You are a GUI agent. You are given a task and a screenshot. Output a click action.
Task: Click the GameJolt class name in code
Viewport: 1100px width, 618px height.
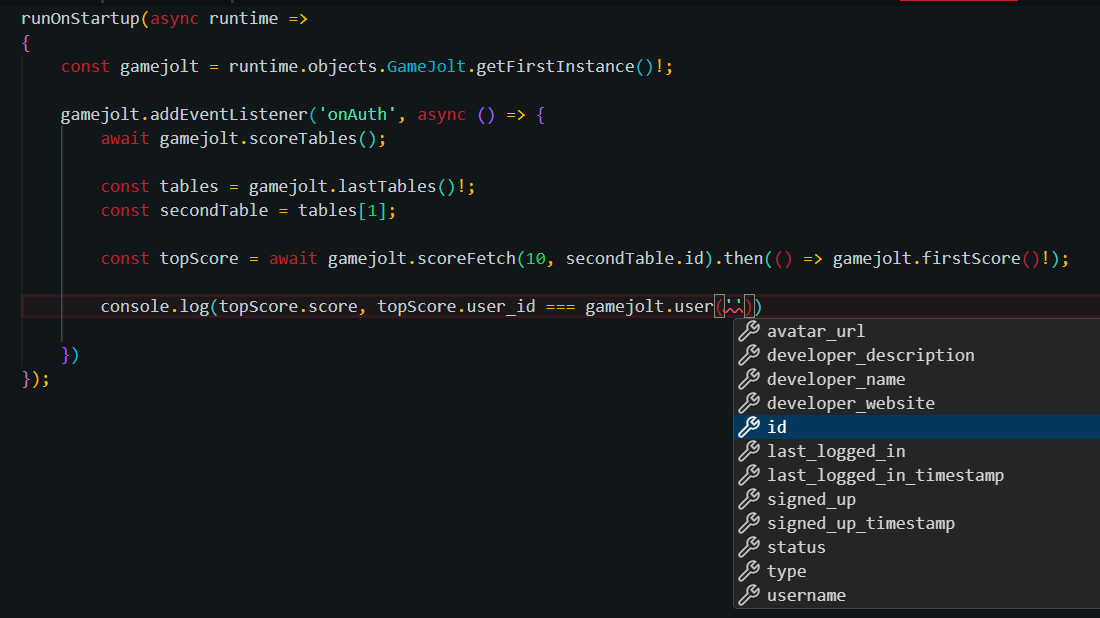click(x=427, y=67)
